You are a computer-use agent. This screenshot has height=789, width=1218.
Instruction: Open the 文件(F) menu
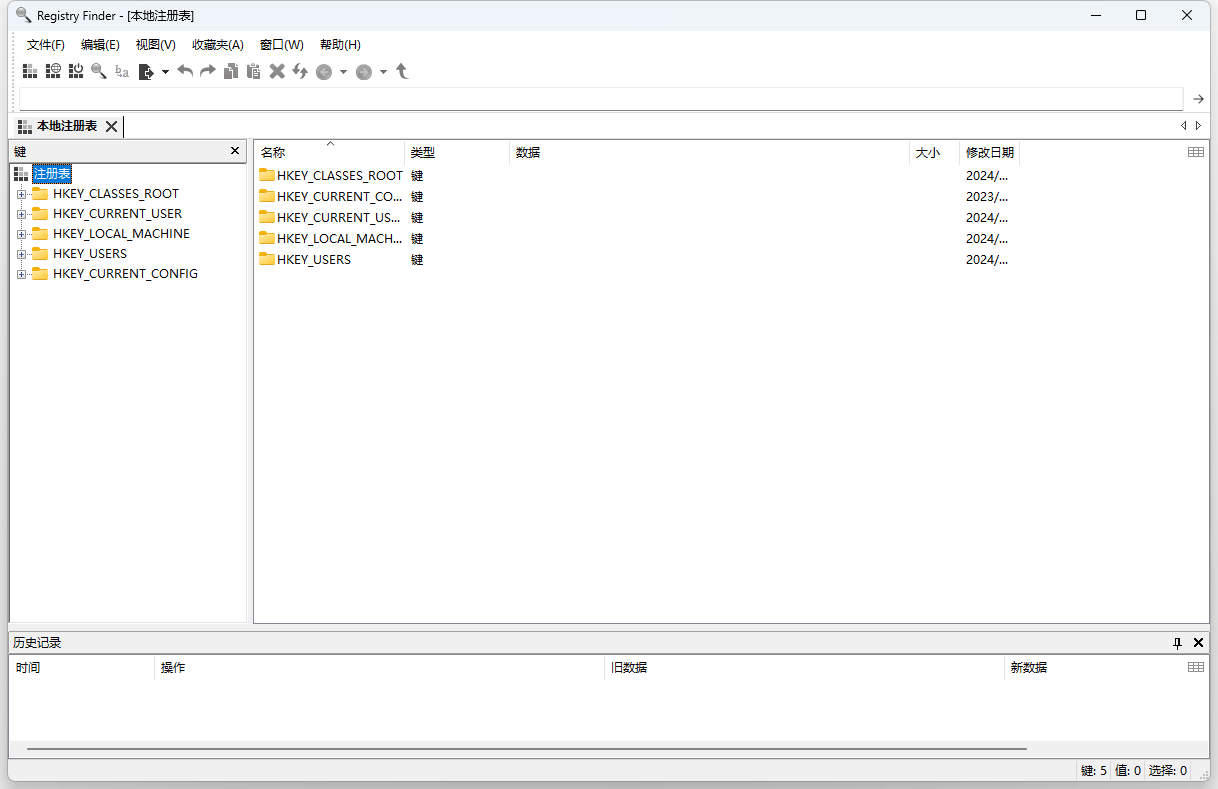click(46, 45)
